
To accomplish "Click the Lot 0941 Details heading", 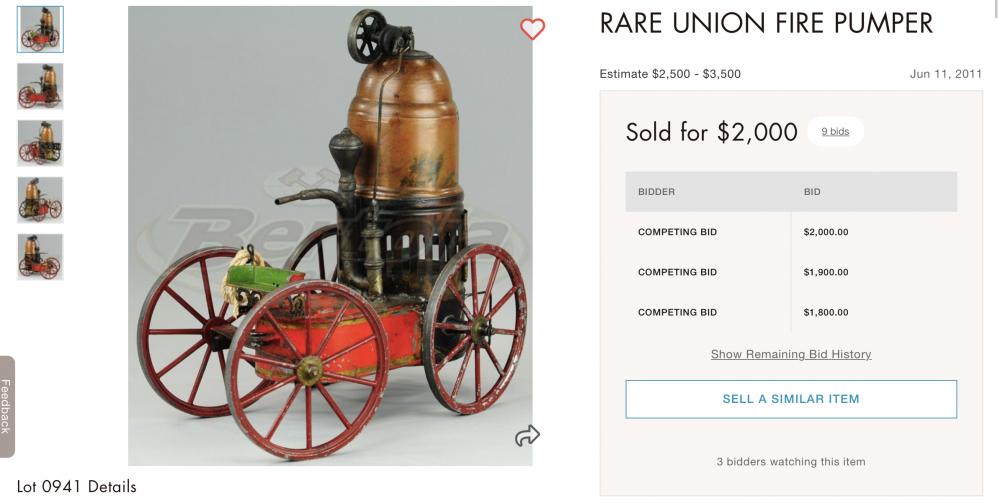I will 77,487.
